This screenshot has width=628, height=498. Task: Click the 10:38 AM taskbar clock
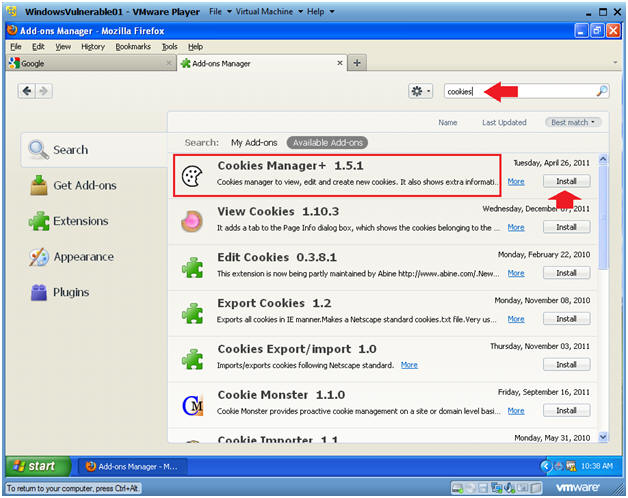click(x=597, y=466)
